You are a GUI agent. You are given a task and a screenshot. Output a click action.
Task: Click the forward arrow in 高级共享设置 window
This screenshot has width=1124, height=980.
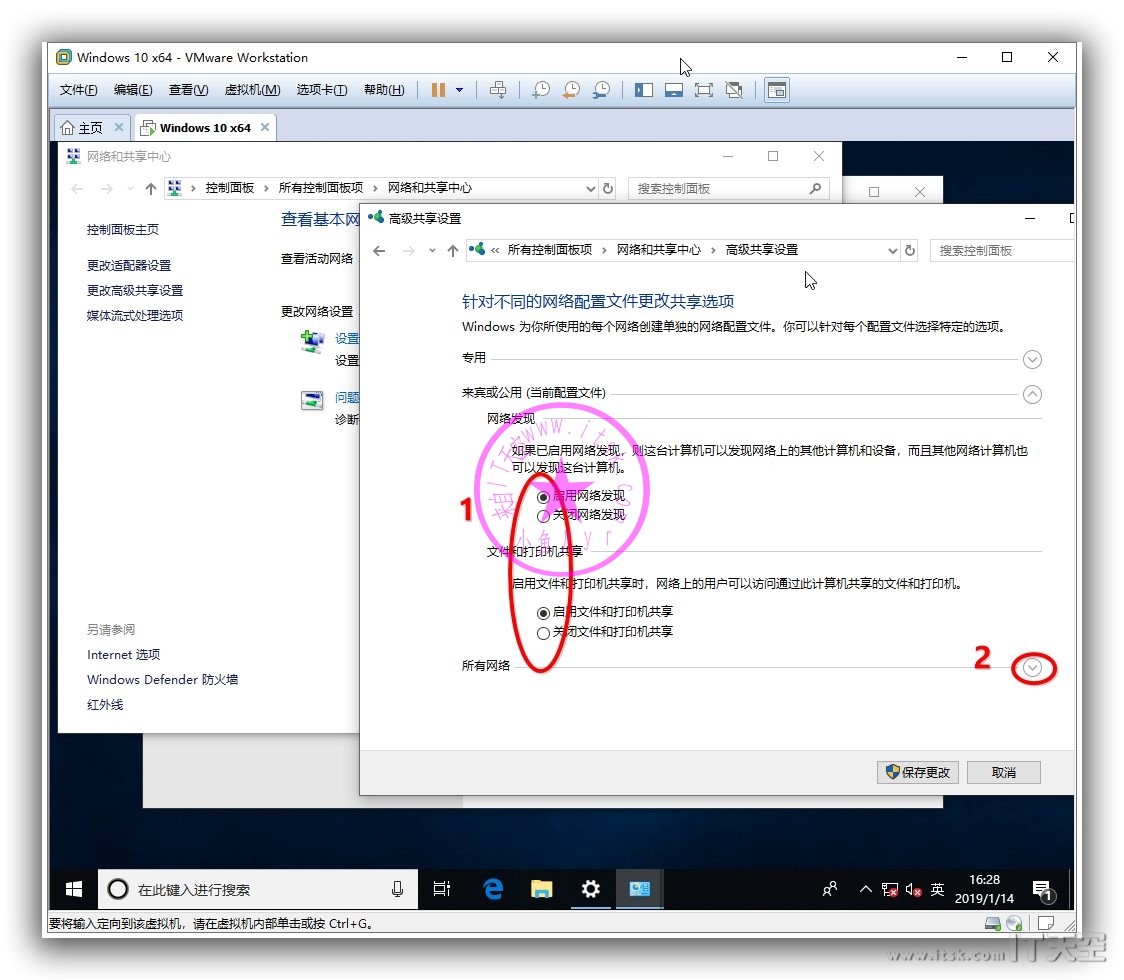tap(409, 251)
